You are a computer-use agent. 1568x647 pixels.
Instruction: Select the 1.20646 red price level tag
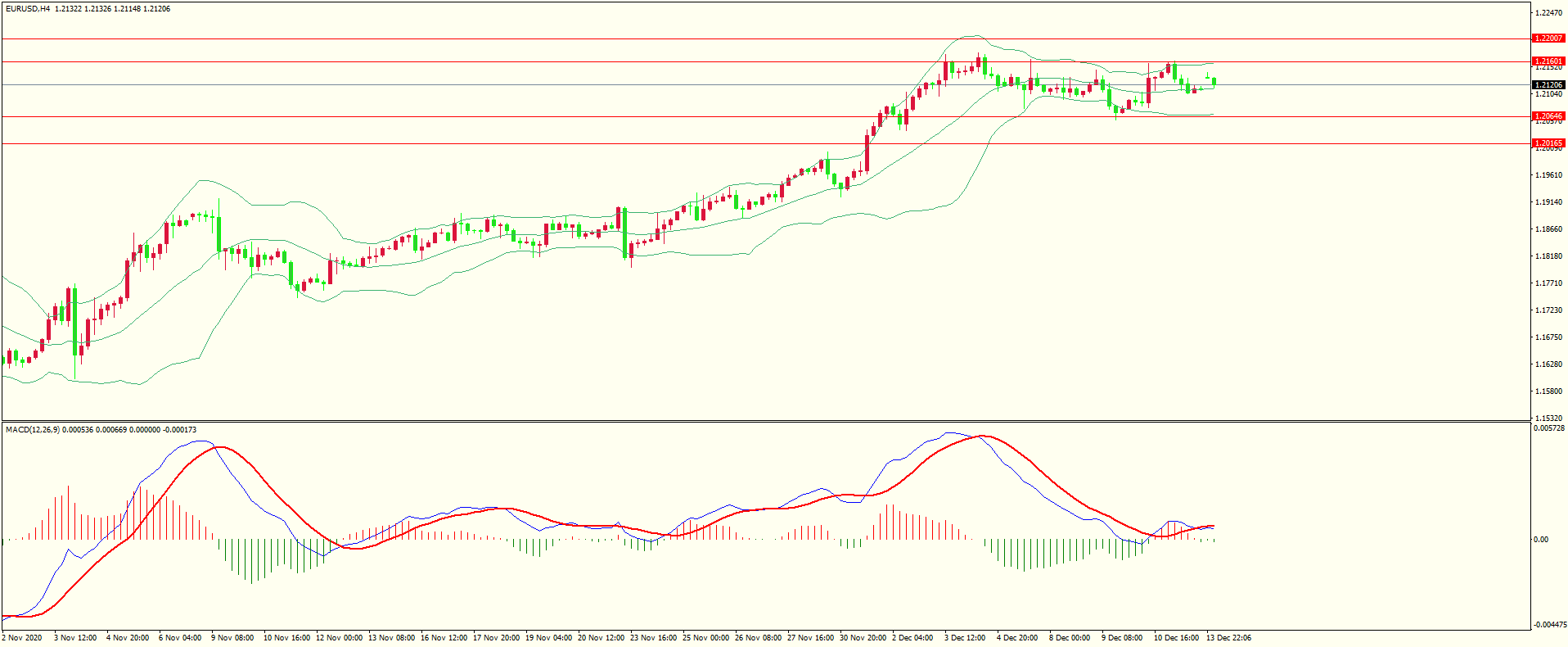[1548, 116]
